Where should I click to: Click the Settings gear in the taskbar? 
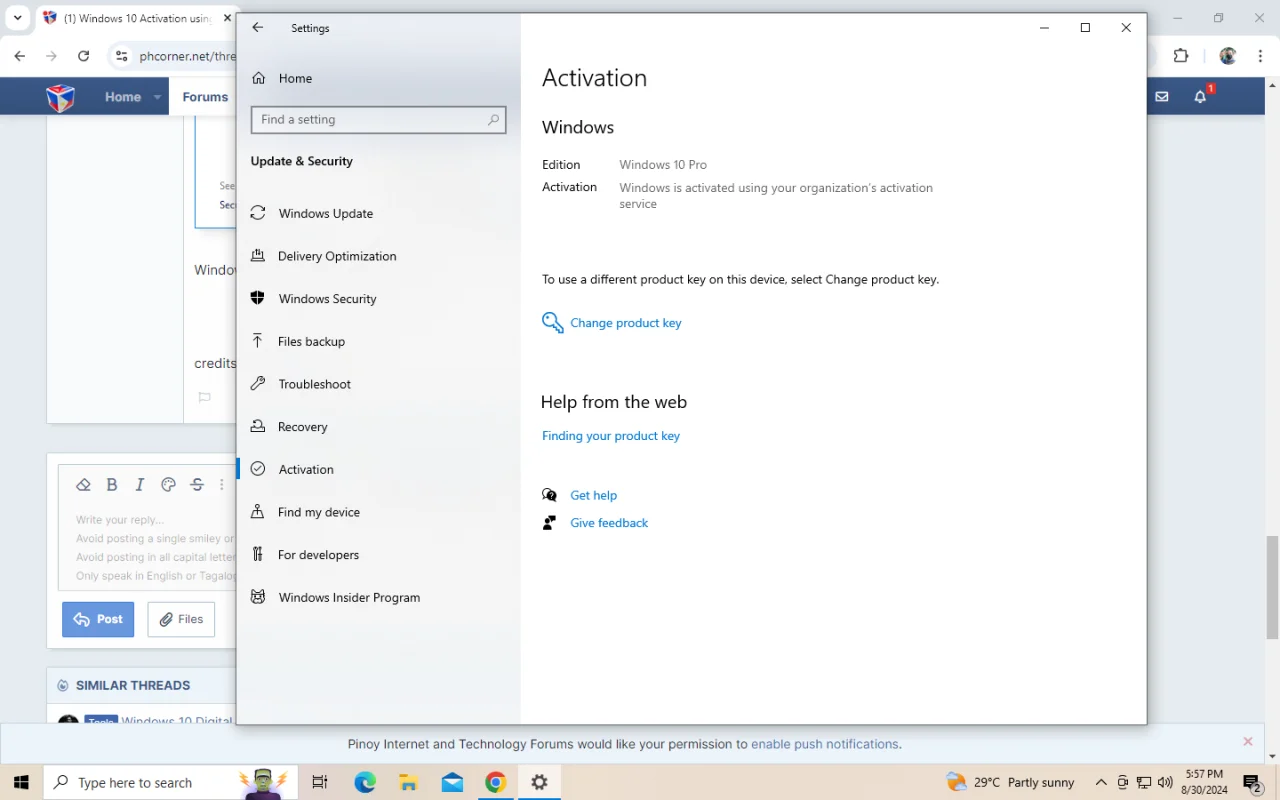click(x=539, y=782)
